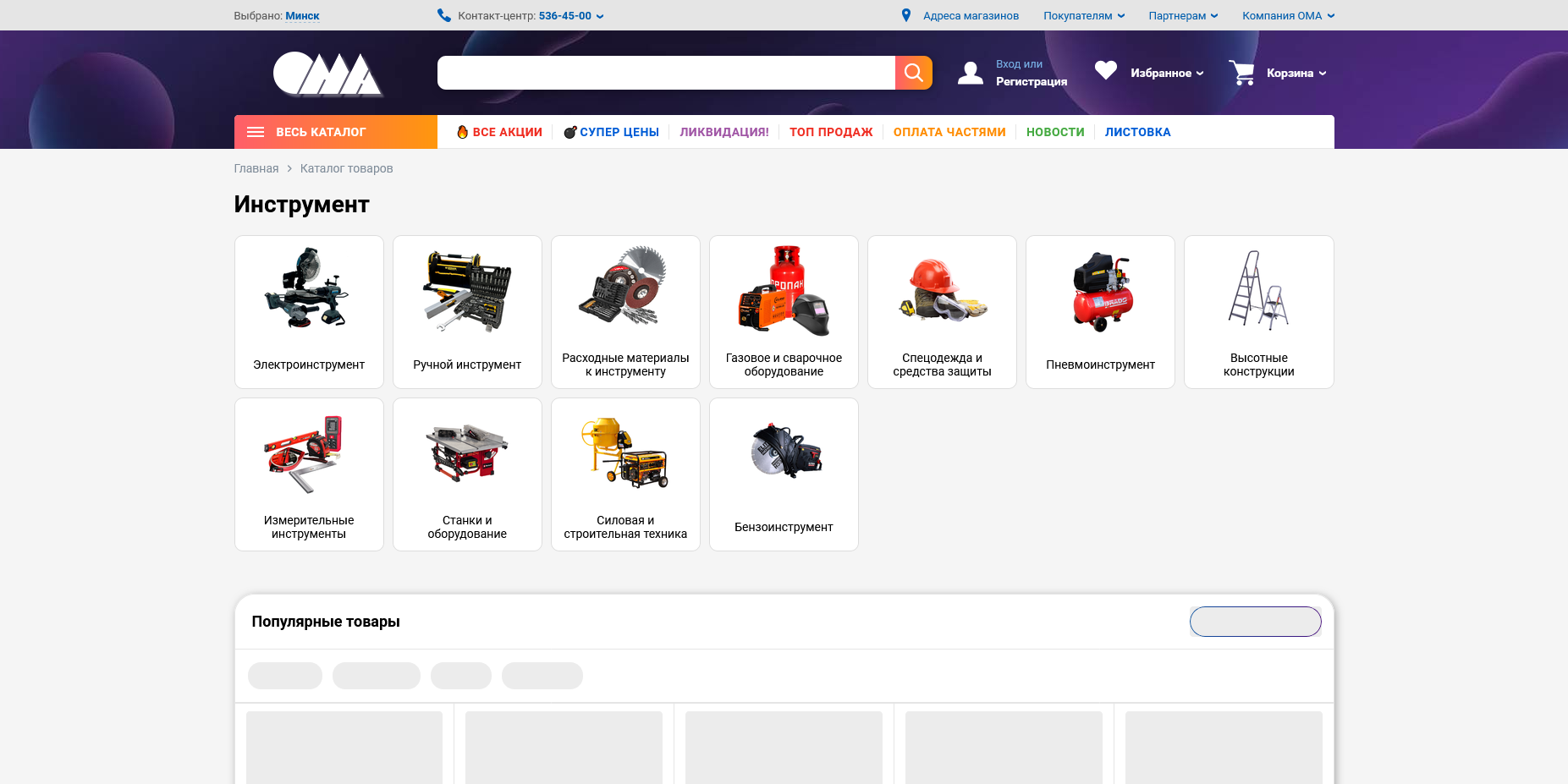Image resolution: width=1568 pixels, height=784 pixels.
Task: Open the Все акции tab
Action: pos(499,132)
